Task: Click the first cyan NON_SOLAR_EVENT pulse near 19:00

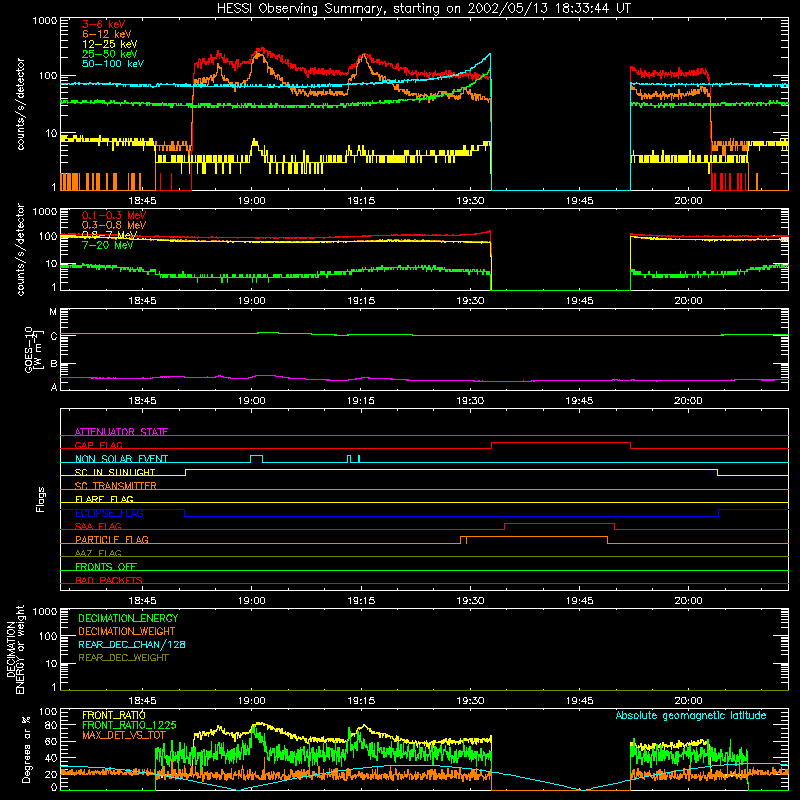Action: coord(257,456)
